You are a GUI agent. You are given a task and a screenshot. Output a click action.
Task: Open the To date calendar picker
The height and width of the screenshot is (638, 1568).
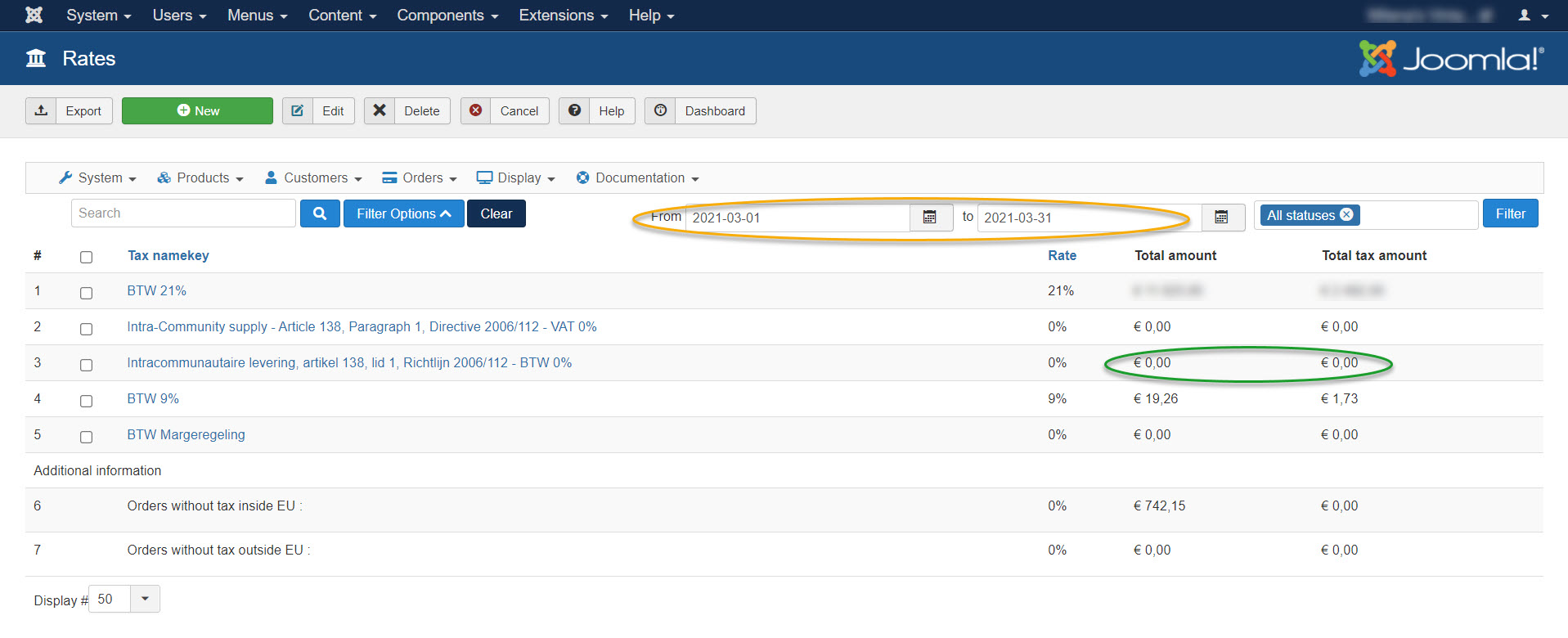(x=1222, y=217)
